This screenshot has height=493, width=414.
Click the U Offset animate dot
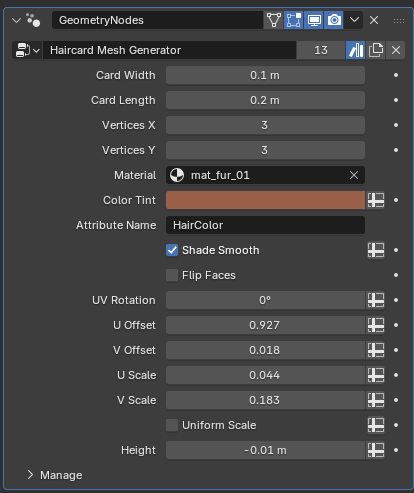point(396,325)
